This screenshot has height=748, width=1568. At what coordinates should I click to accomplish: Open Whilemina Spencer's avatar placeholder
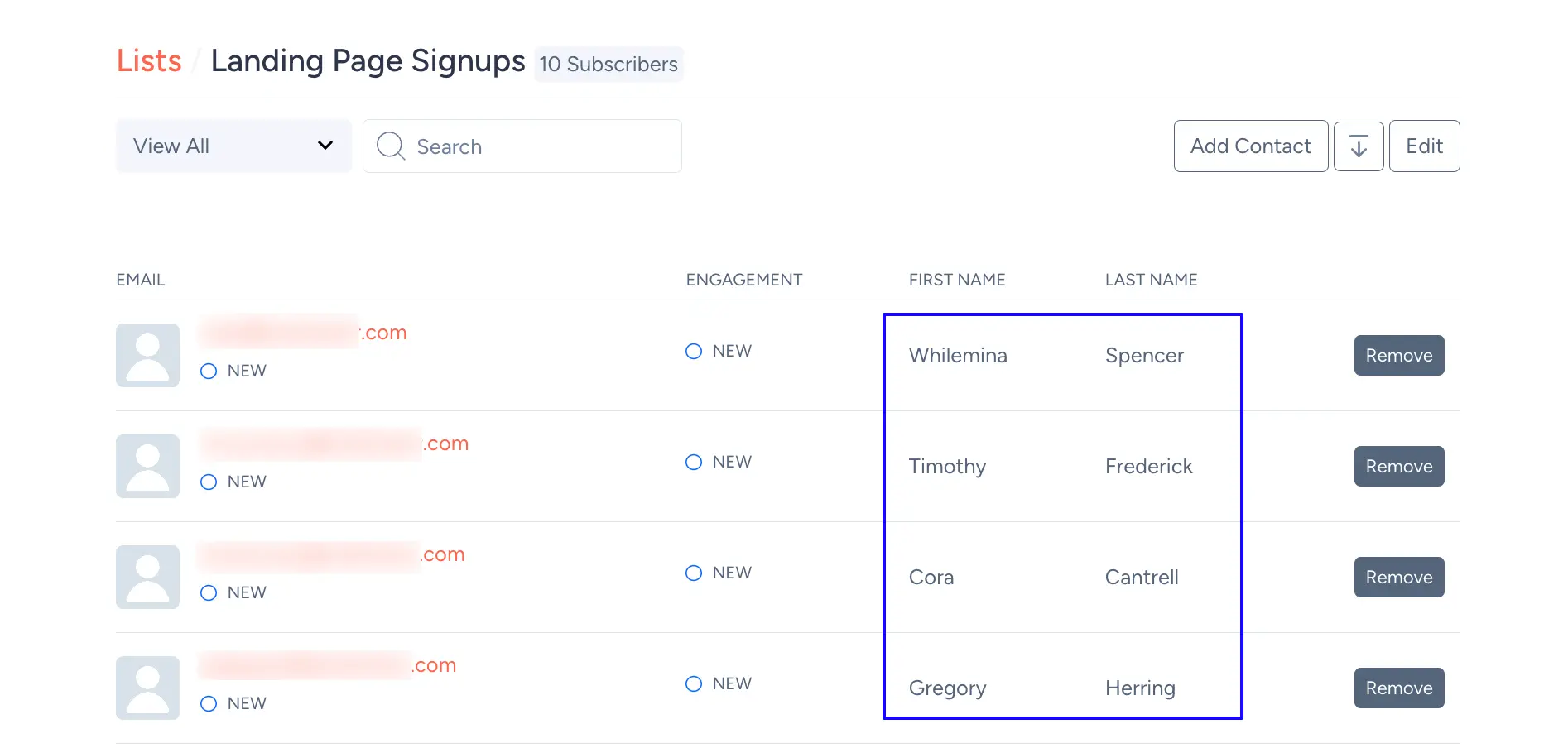[147, 356]
